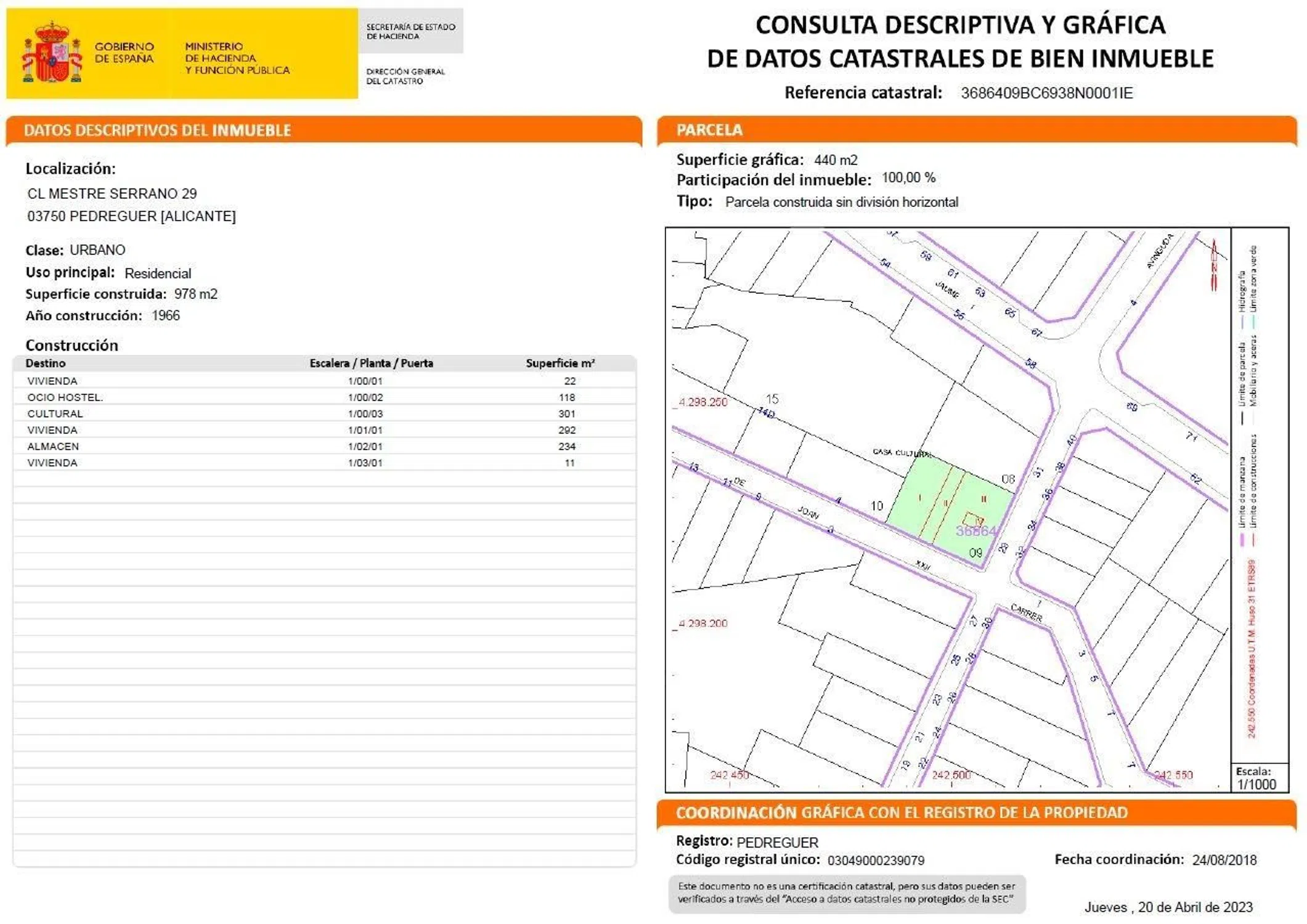The image size is (1307, 924).
Task: Click the cadastral reference number 3686409BC6938N0001IE
Action: (x=1046, y=93)
